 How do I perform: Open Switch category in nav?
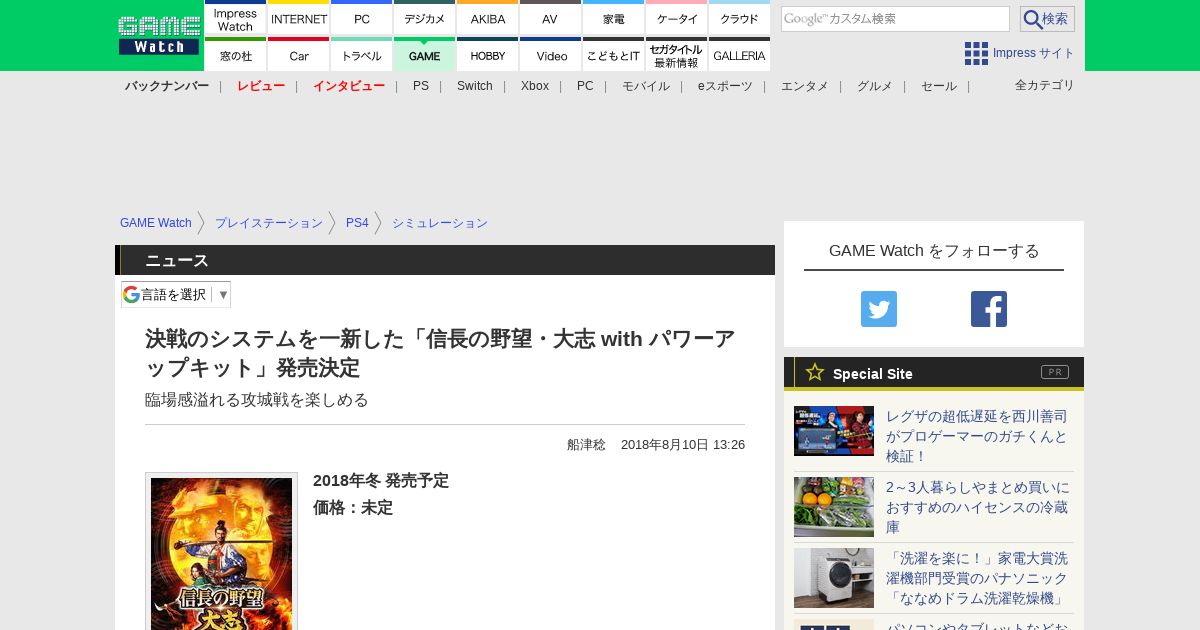[475, 86]
